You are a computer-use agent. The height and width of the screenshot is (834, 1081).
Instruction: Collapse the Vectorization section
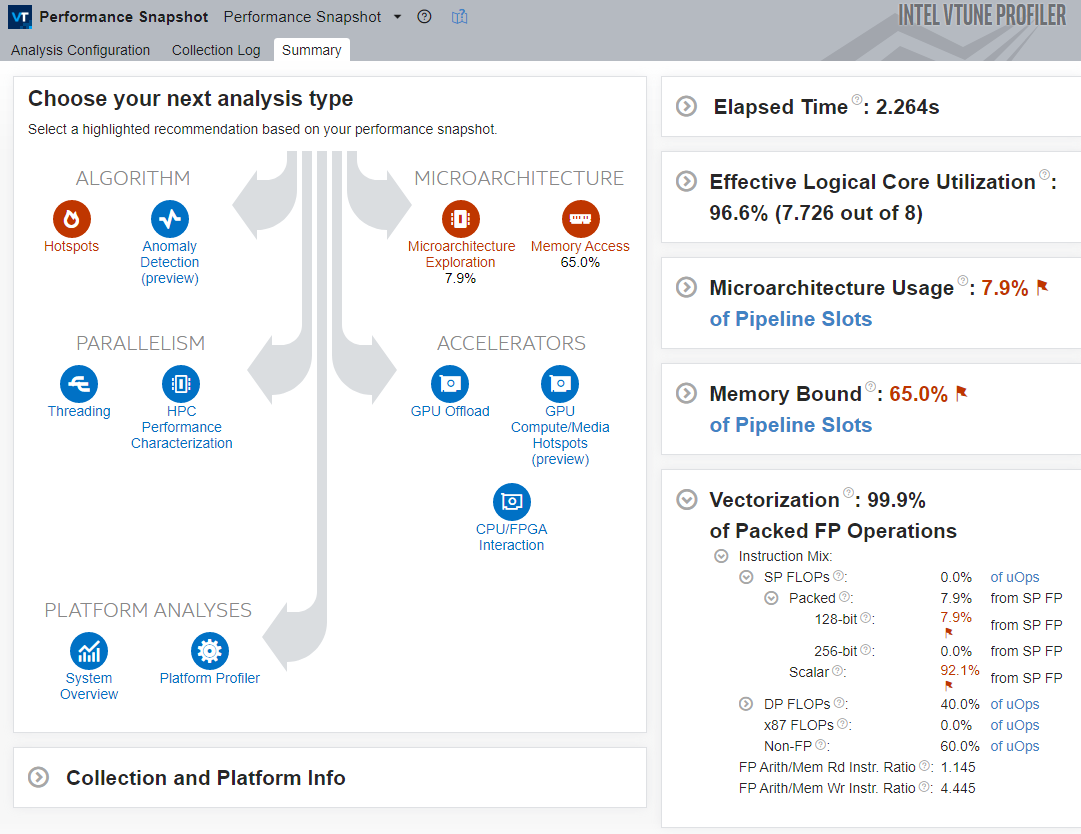[x=685, y=499]
